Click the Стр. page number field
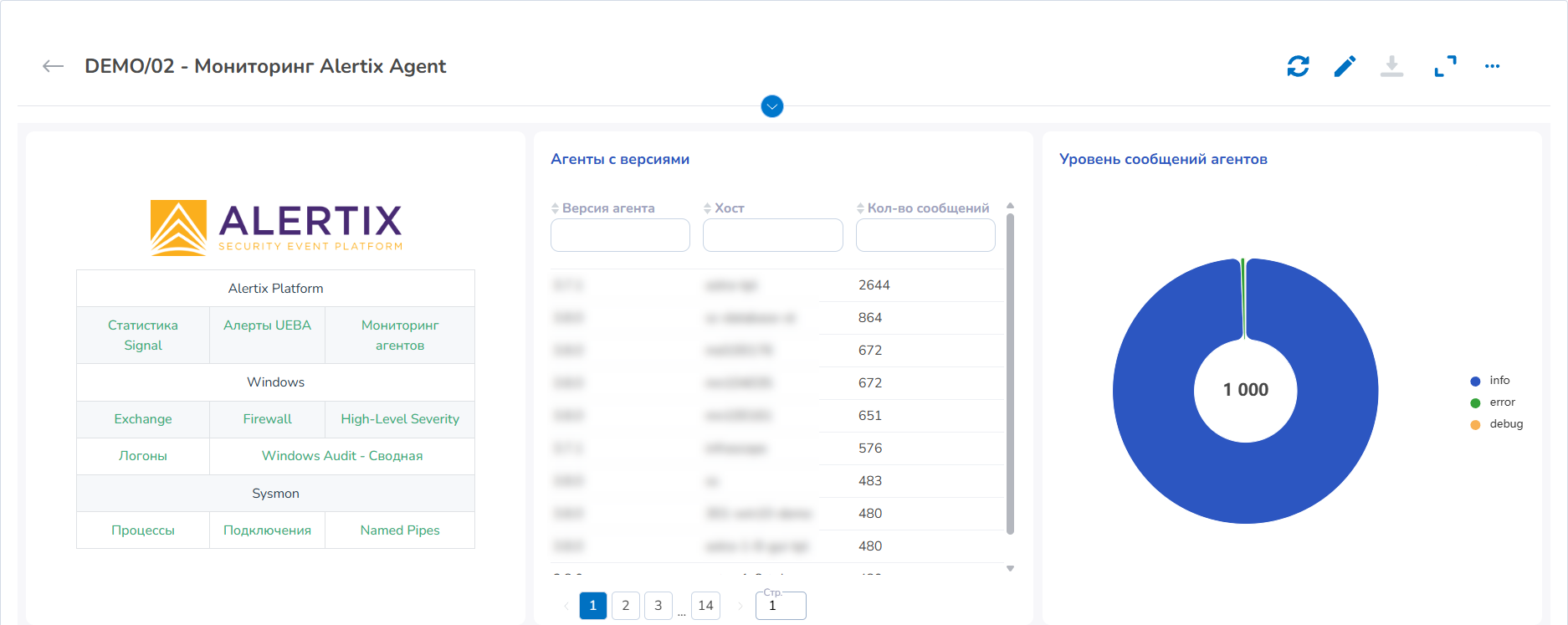Viewport: 1568px width, 625px height. tap(781, 606)
